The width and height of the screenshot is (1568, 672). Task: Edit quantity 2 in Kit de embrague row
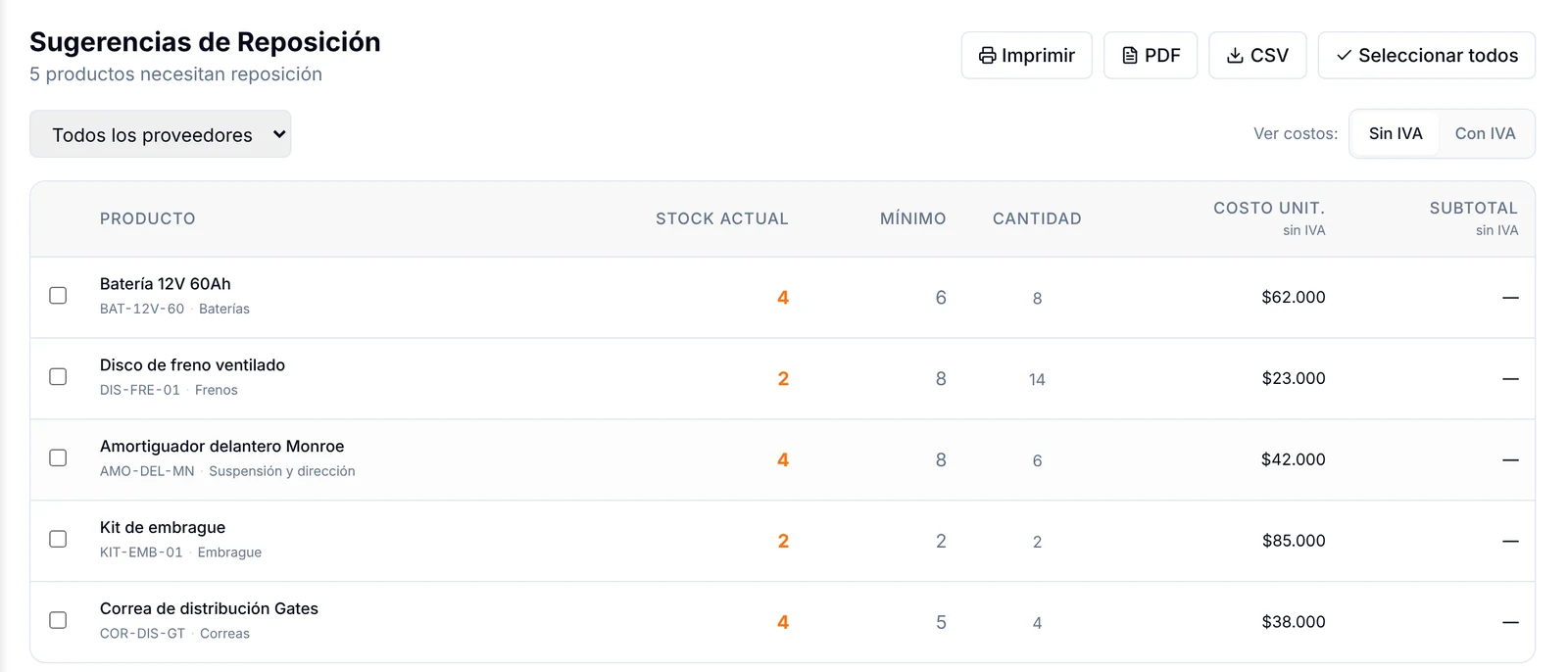[1037, 542]
